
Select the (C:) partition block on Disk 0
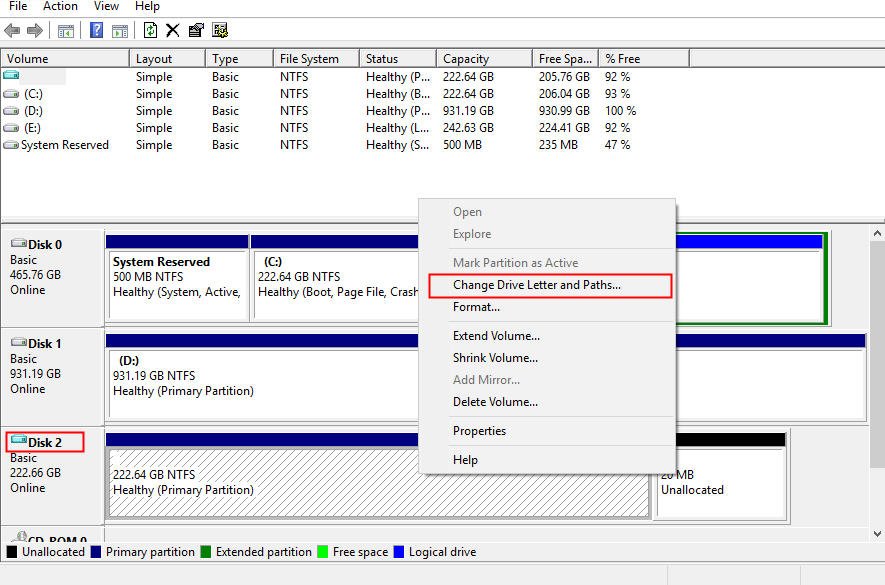click(x=335, y=278)
